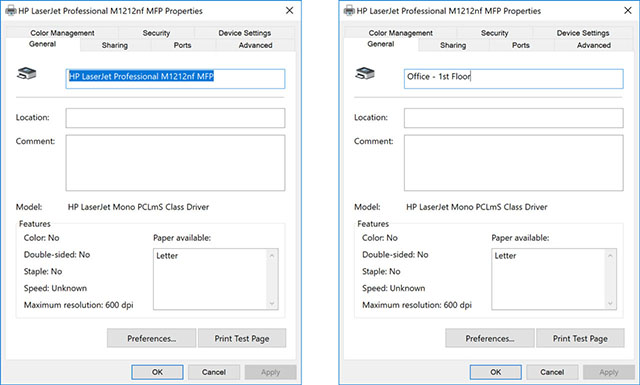Click Model driver text in left dialog
640x385 pixels.
[x=138, y=207]
